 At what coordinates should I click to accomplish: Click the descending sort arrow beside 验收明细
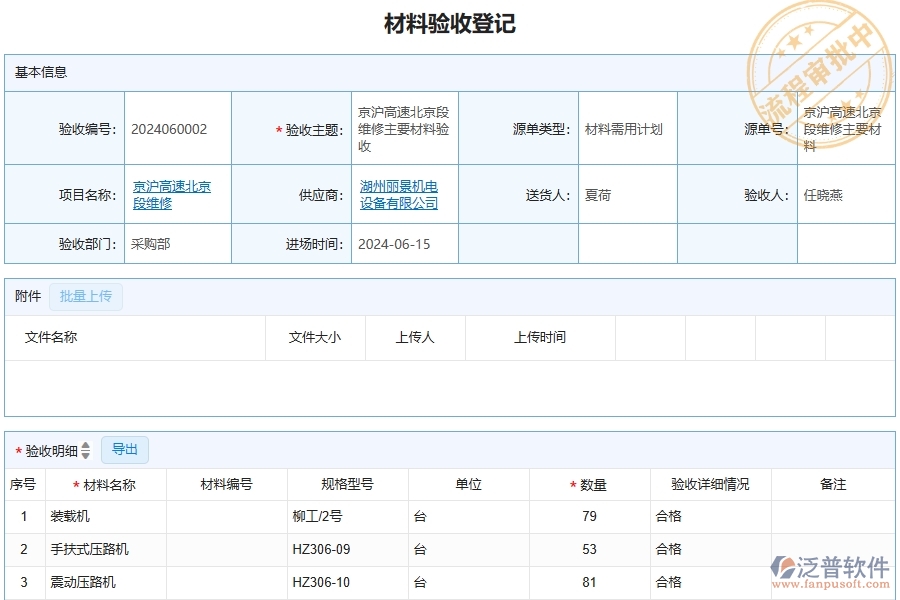pos(85,455)
